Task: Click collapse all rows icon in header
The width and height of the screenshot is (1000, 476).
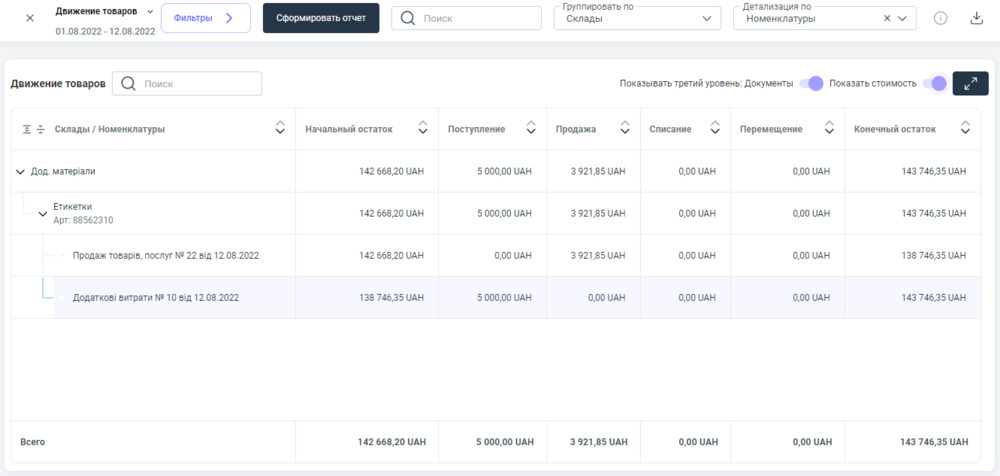Action: pyautogui.click(x=41, y=129)
